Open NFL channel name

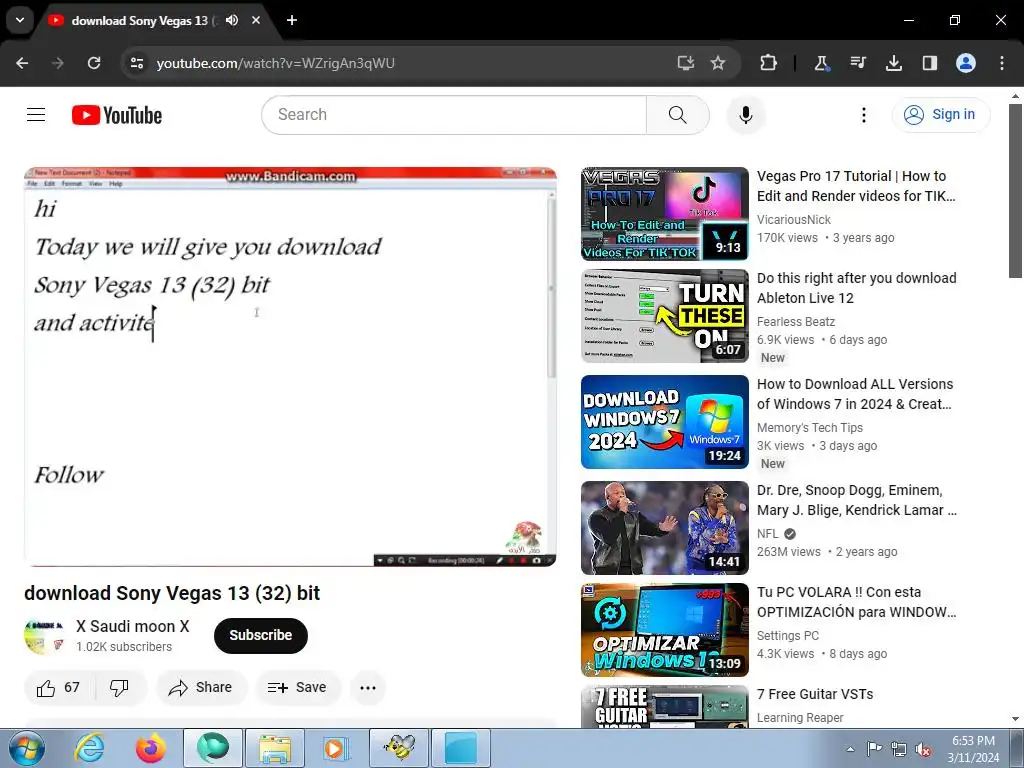(767, 534)
